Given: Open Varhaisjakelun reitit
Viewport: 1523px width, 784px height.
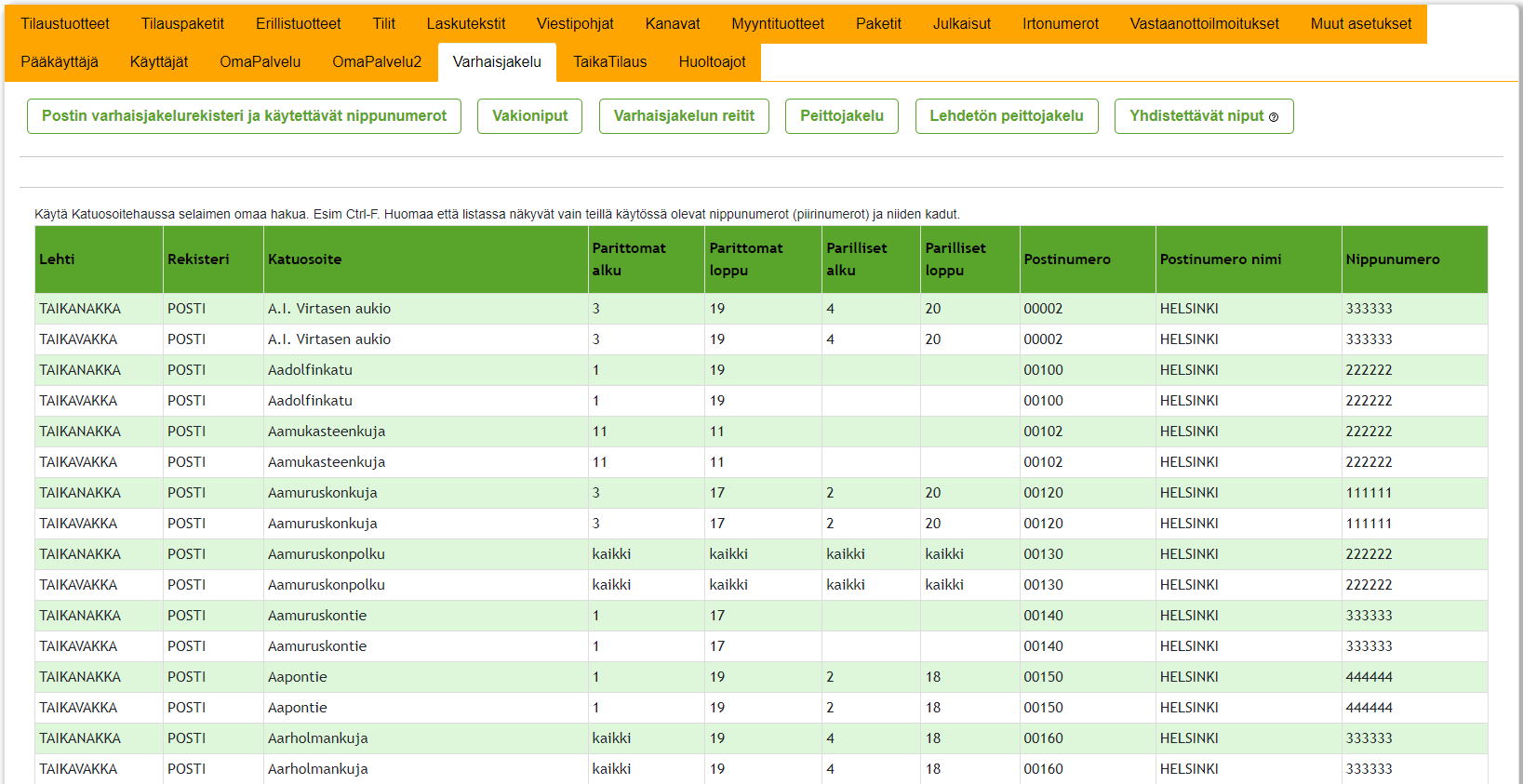Looking at the screenshot, I should 684,116.
